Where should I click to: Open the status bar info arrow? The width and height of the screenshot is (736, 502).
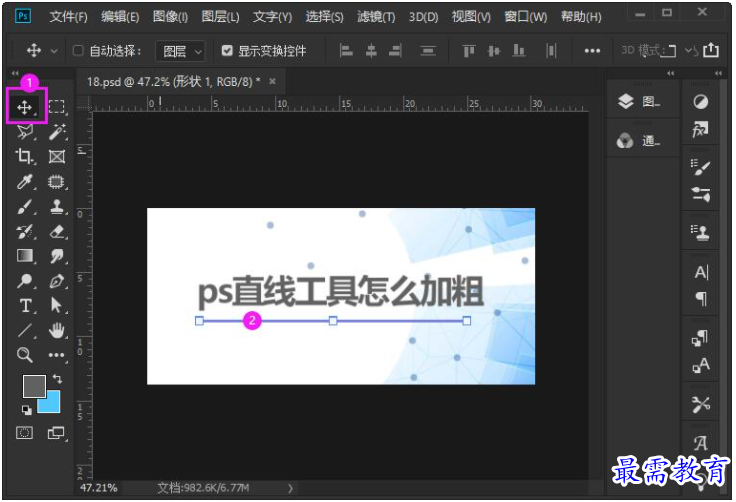(x=290, y=488)
